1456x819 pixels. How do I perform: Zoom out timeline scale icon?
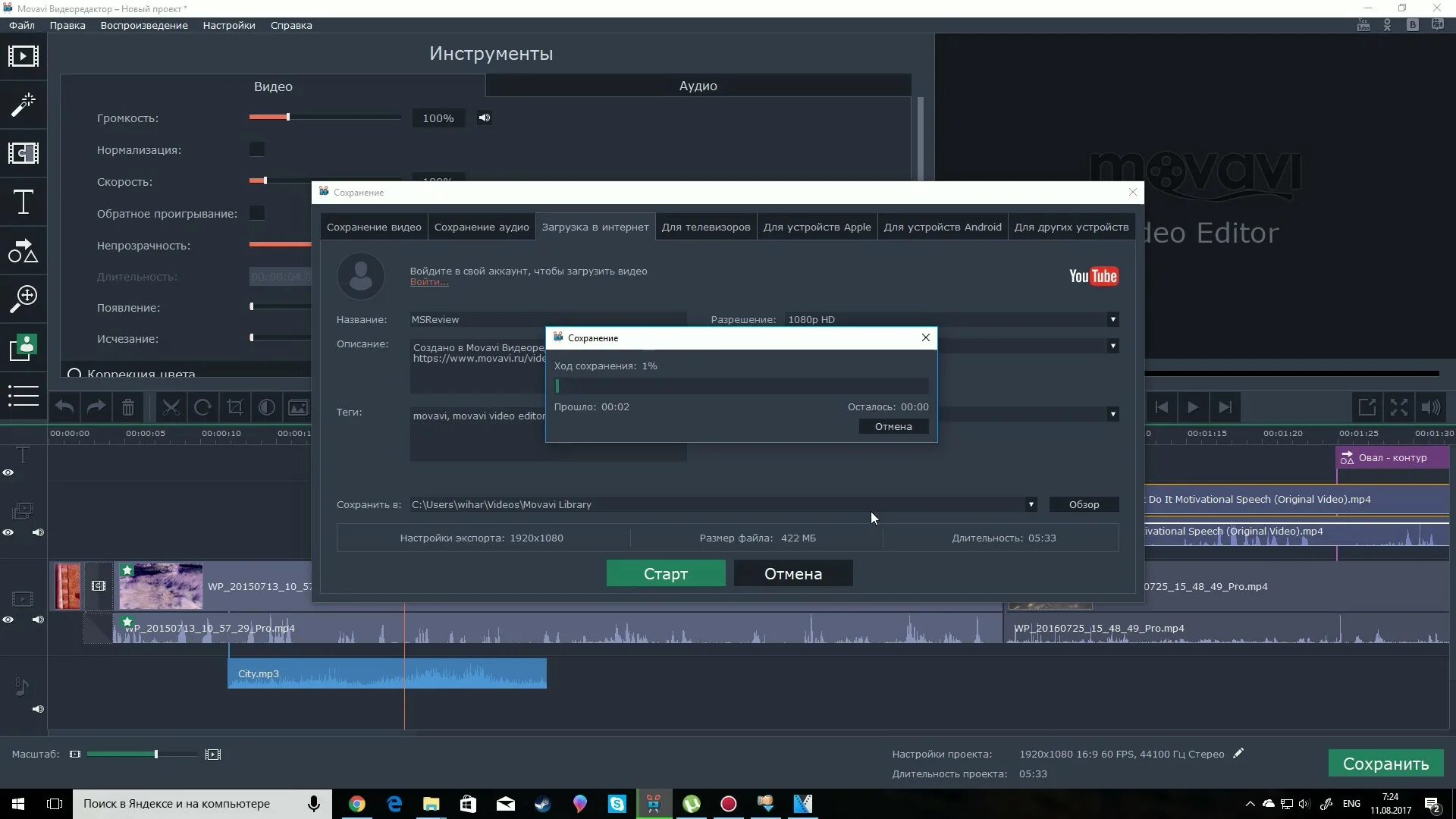click(x=74, y=754)
